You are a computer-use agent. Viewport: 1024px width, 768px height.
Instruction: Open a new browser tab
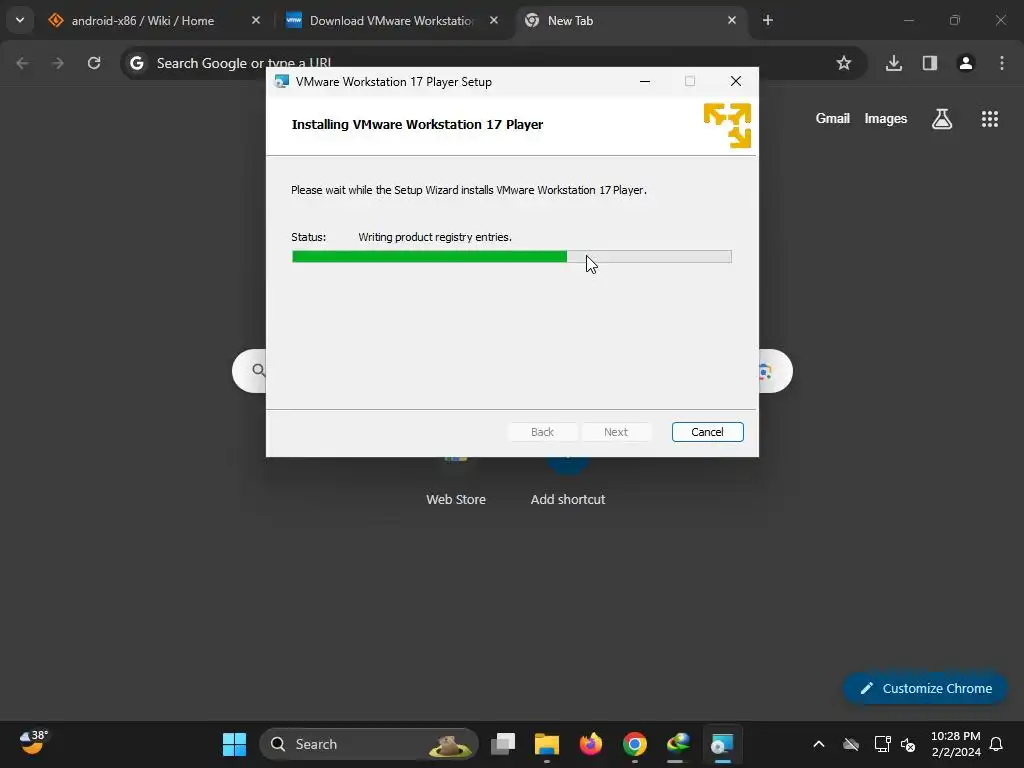(768, 21)
